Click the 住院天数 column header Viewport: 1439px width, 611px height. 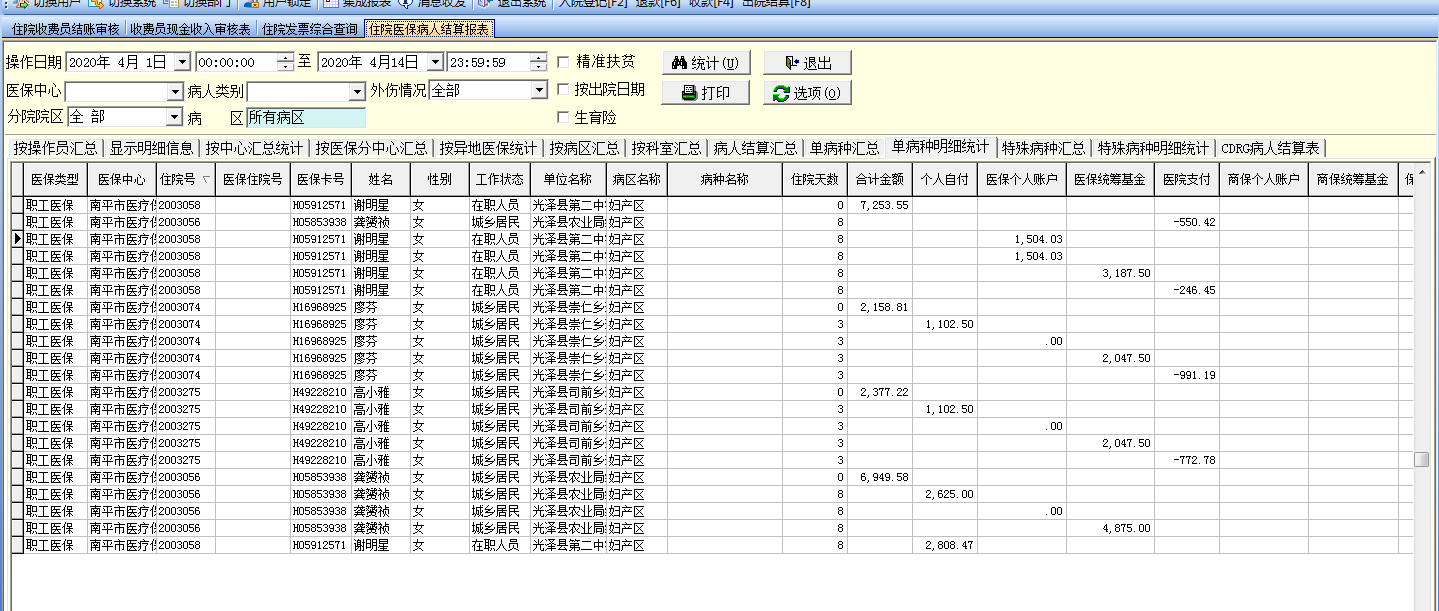tap(815, 180)
